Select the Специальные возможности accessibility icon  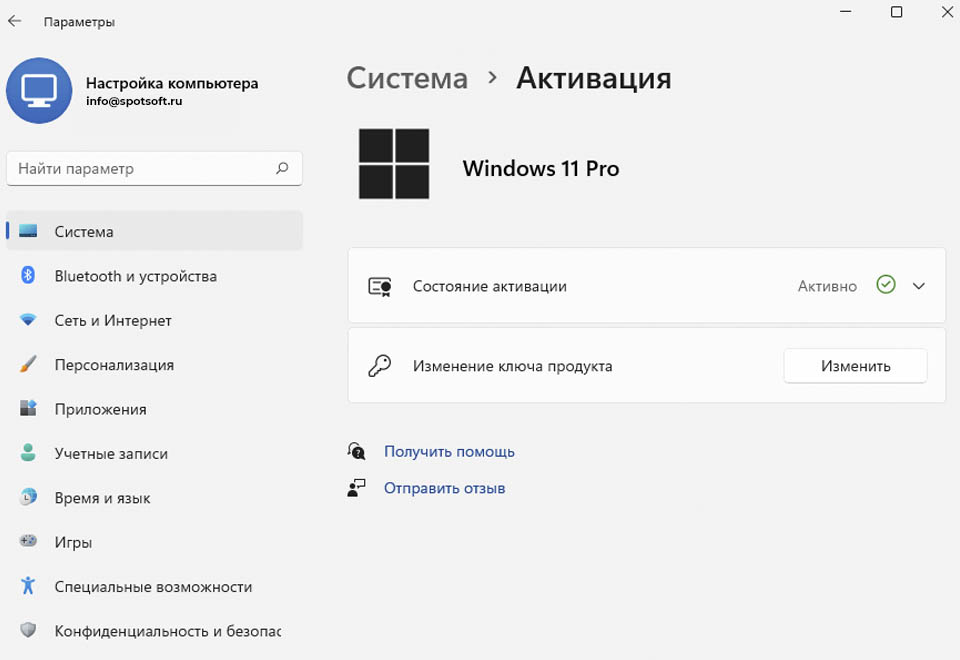27,587
